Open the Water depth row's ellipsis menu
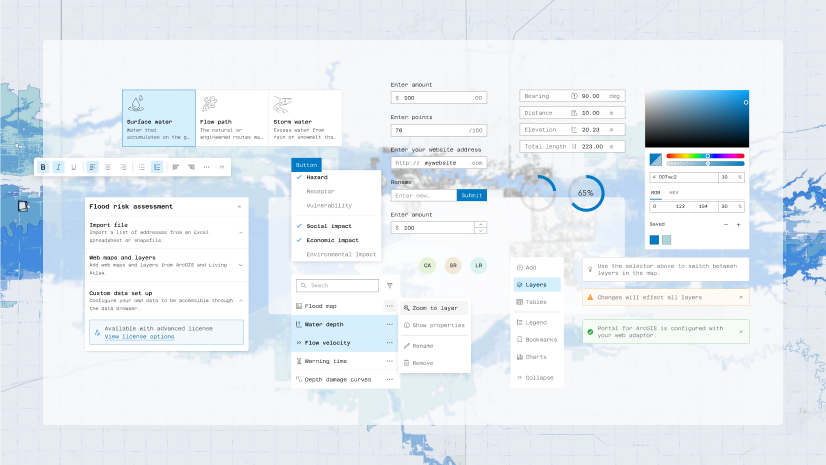 tap(390, 324)
